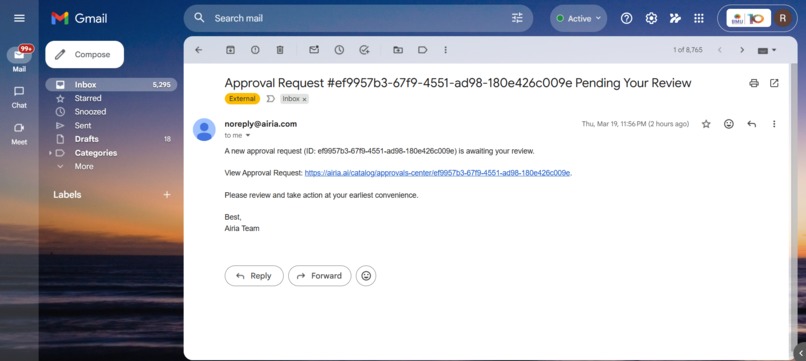The height and width of the screenshot is (361, 806).
Task: Click sender noreply@airia.com
Action: pos(261,124)
